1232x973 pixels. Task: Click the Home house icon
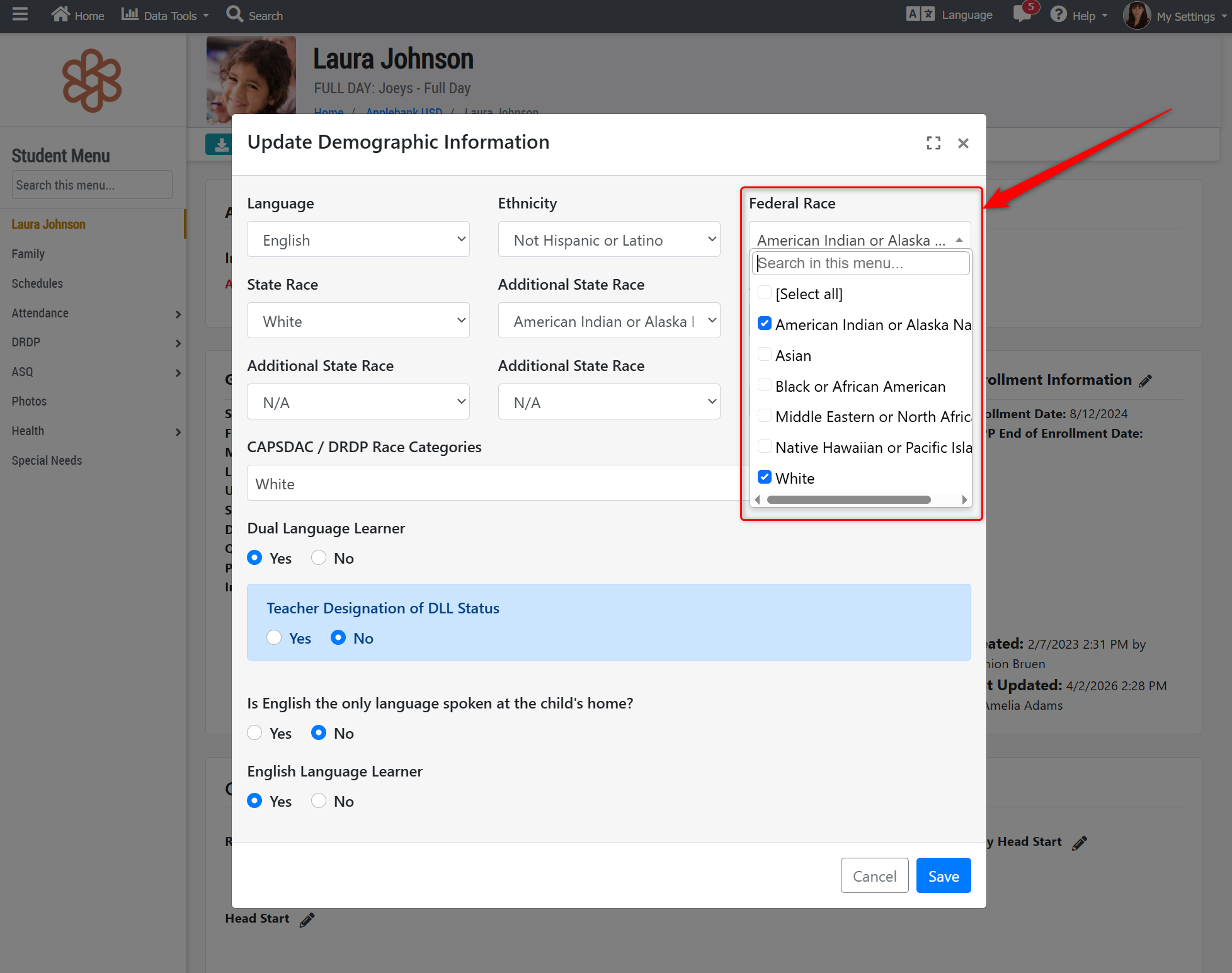(x=60, y=14)
